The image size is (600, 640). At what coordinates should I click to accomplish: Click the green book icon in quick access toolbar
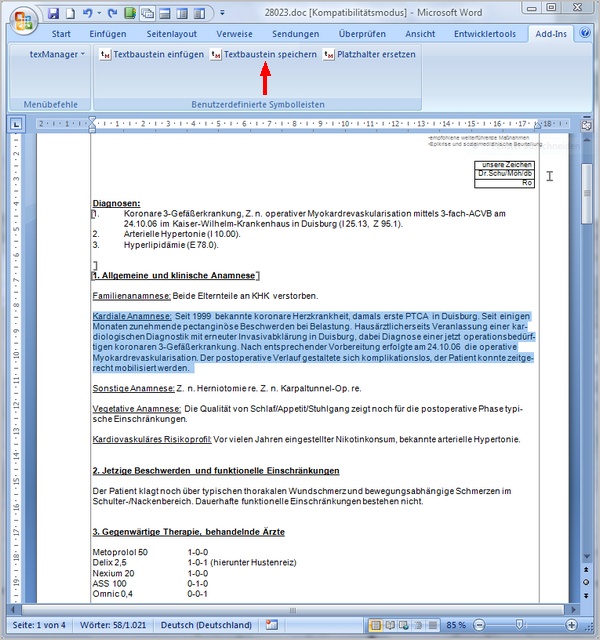pos(130,13)
